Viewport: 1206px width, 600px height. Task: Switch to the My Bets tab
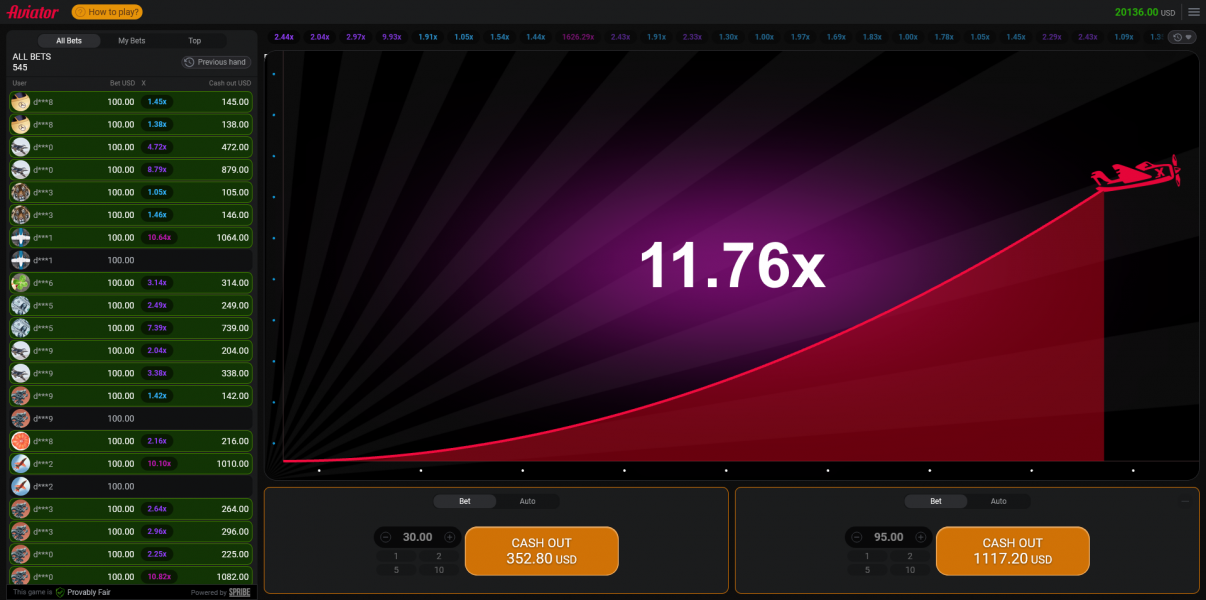[x=131, y=41]
